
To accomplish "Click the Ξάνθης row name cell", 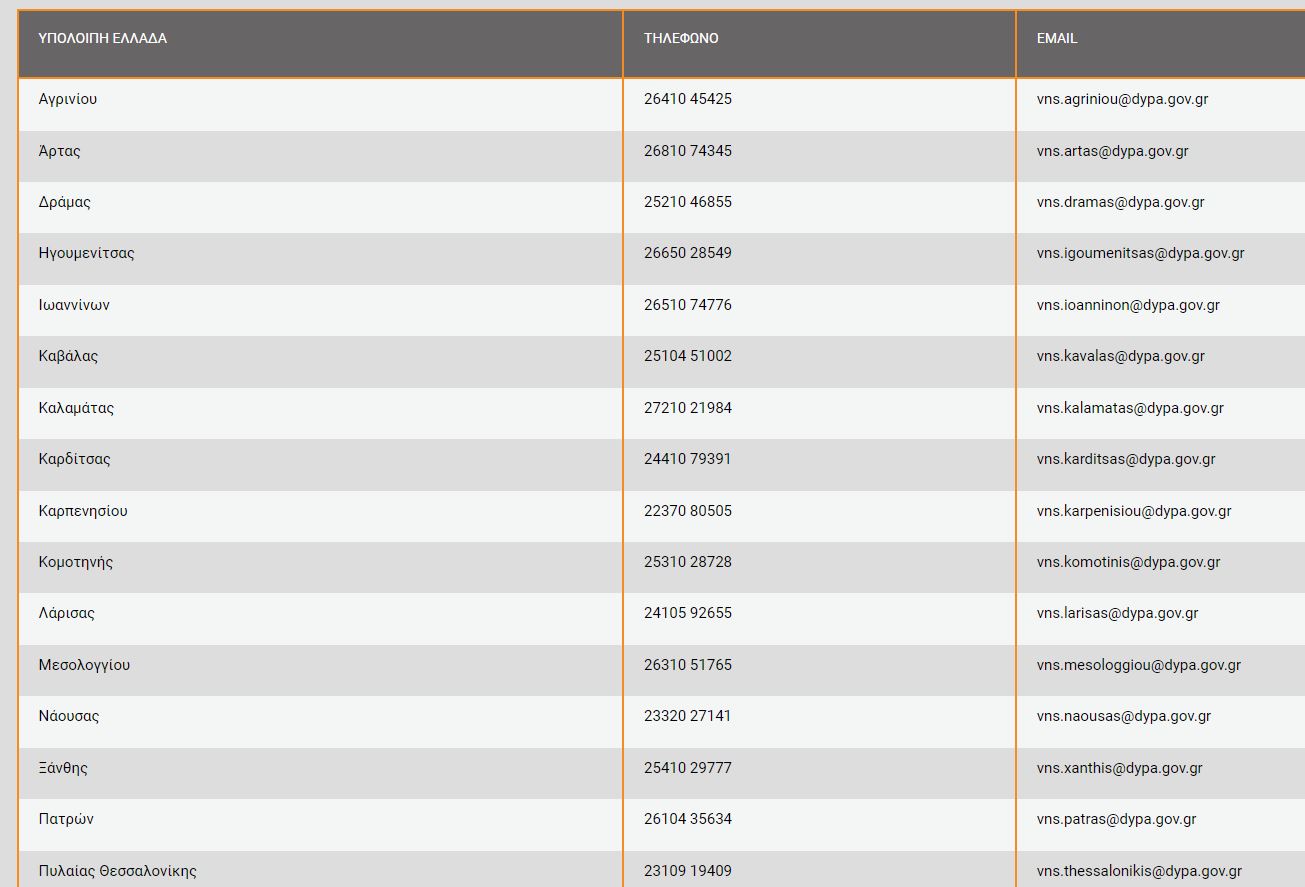I will pos(63,768).
